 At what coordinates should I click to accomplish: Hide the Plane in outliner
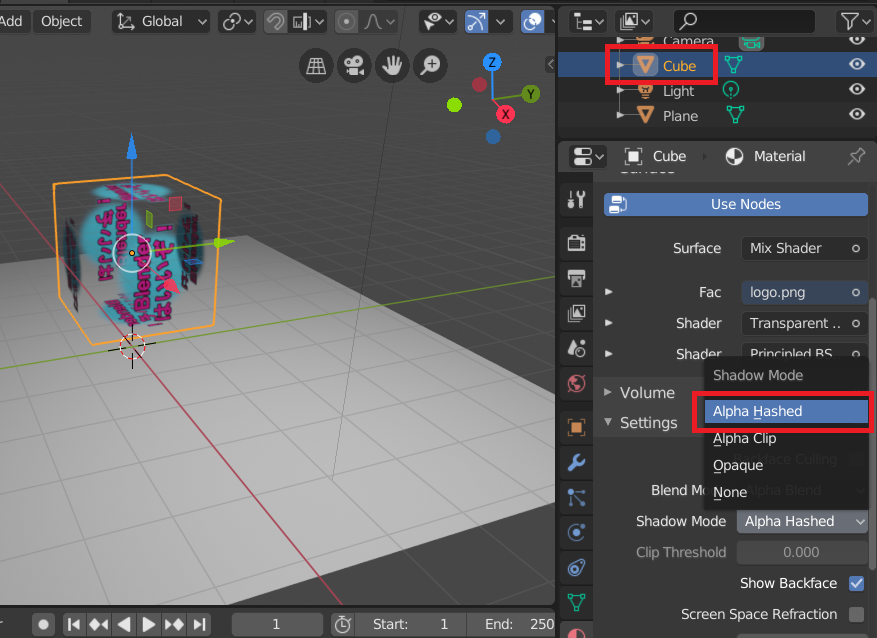coord(857,115)
